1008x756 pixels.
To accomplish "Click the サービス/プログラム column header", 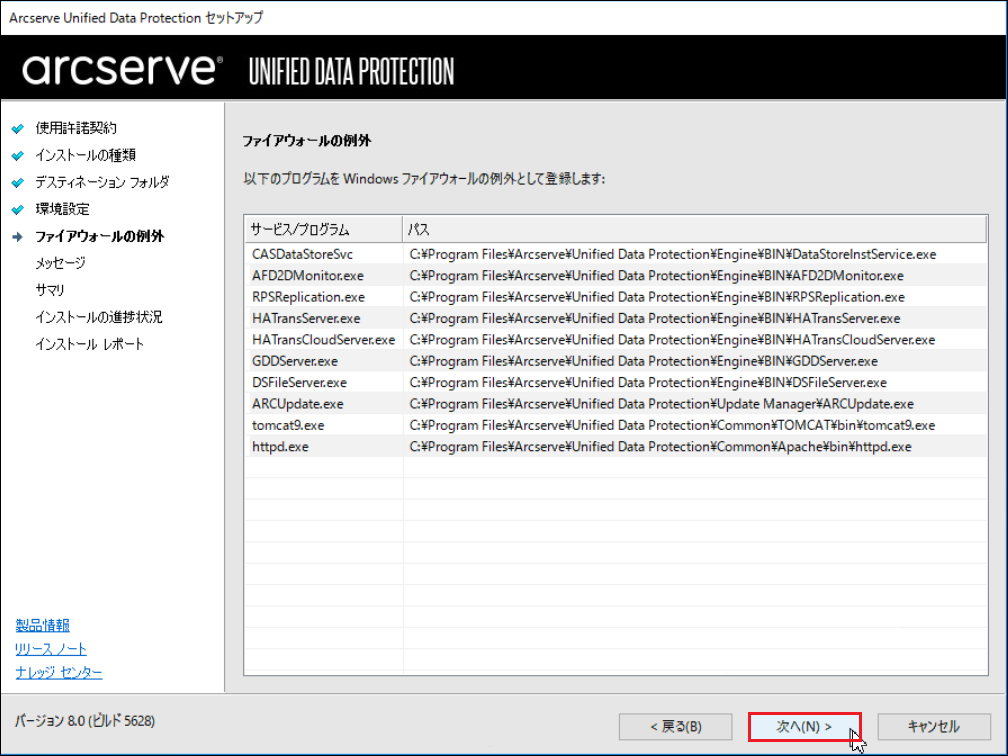I will (324, 230).
